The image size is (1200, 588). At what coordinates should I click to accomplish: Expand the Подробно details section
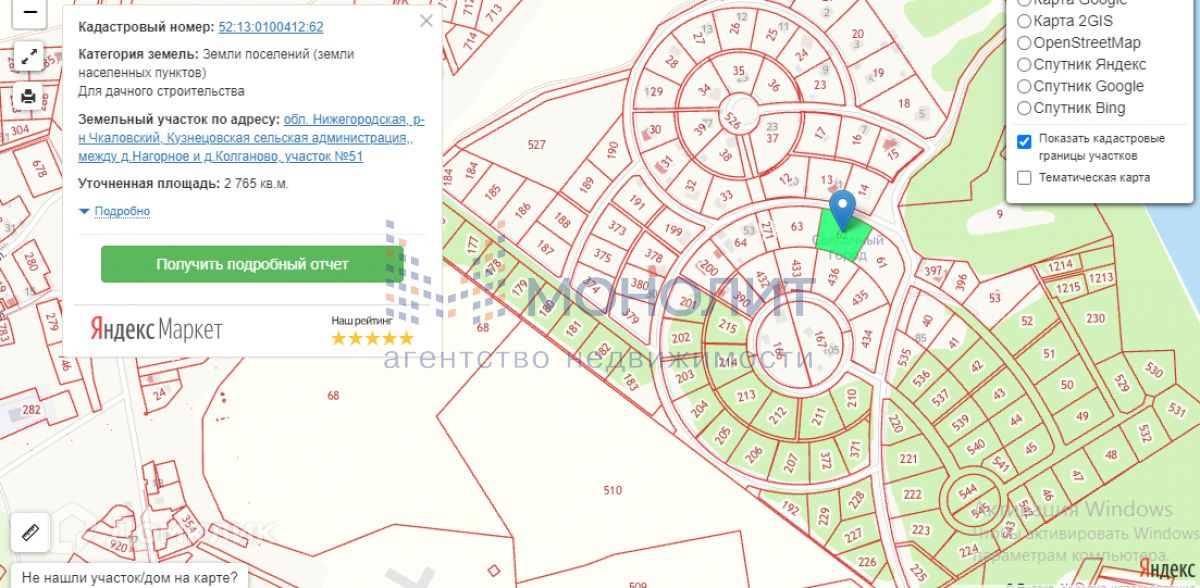[x=122, y=211]
